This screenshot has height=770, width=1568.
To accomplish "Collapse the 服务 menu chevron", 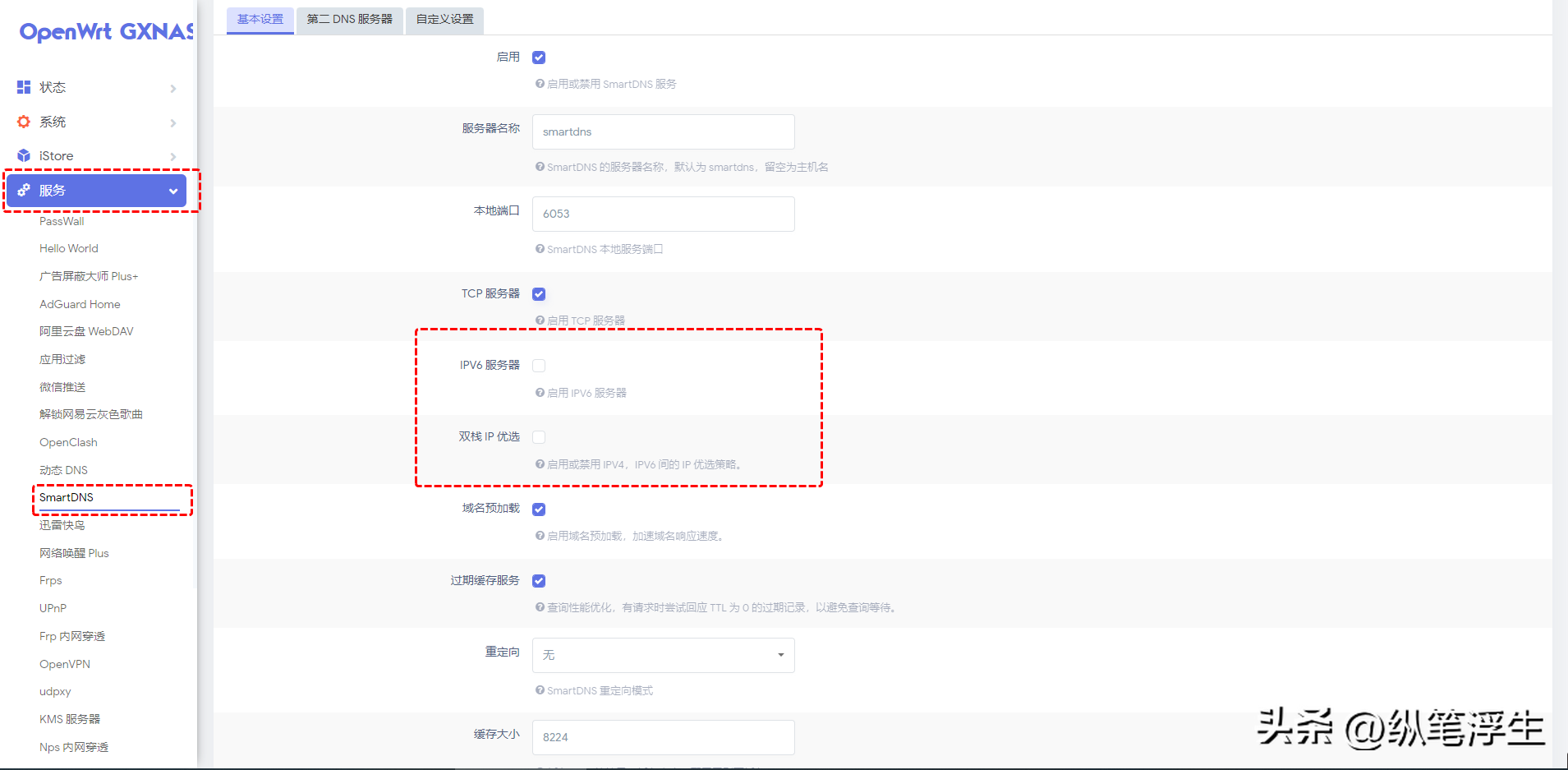I will pos(173,191).
